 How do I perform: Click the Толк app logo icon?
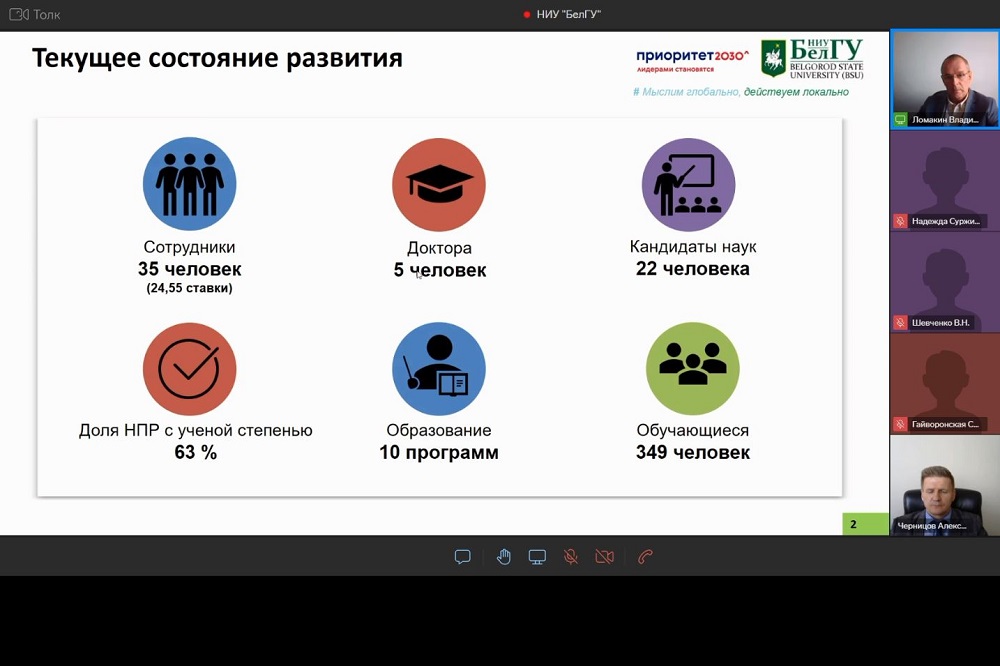tap(18, 14)
